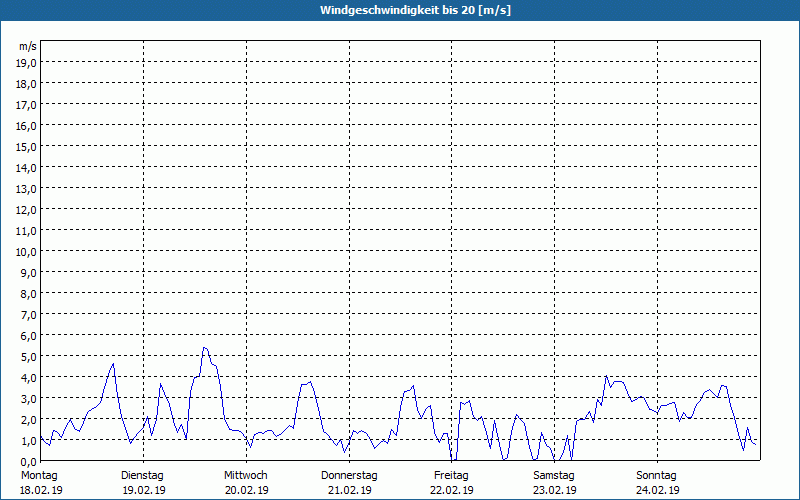Click the chart title "Windgeschwindigkeit bis 20 [m/s]"

coord(400,10)
